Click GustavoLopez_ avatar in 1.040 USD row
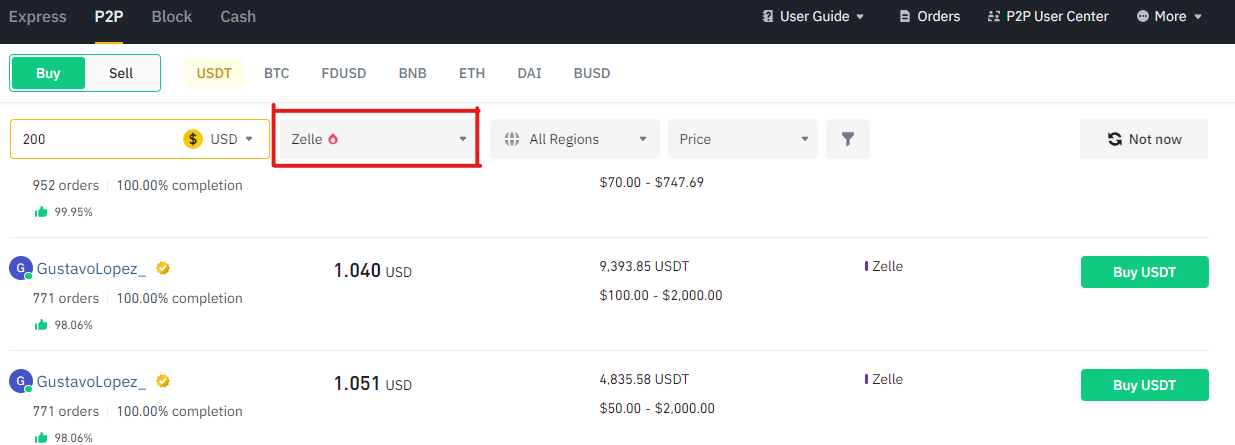1235x445 pixels. tap(20, 268)
